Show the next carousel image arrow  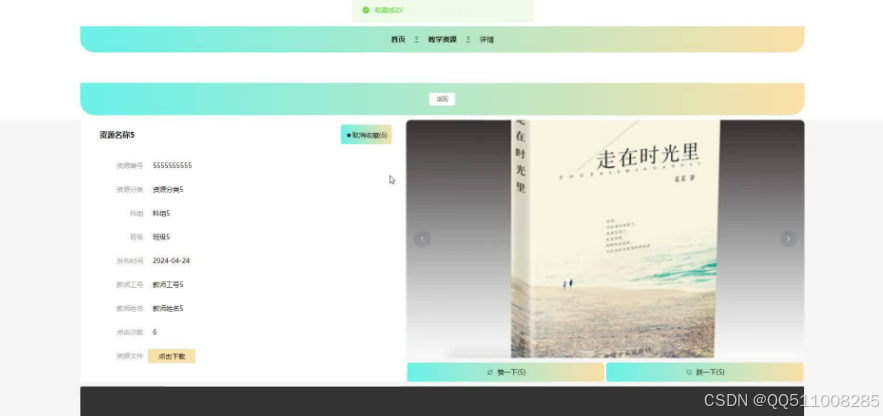pos(788,239)
